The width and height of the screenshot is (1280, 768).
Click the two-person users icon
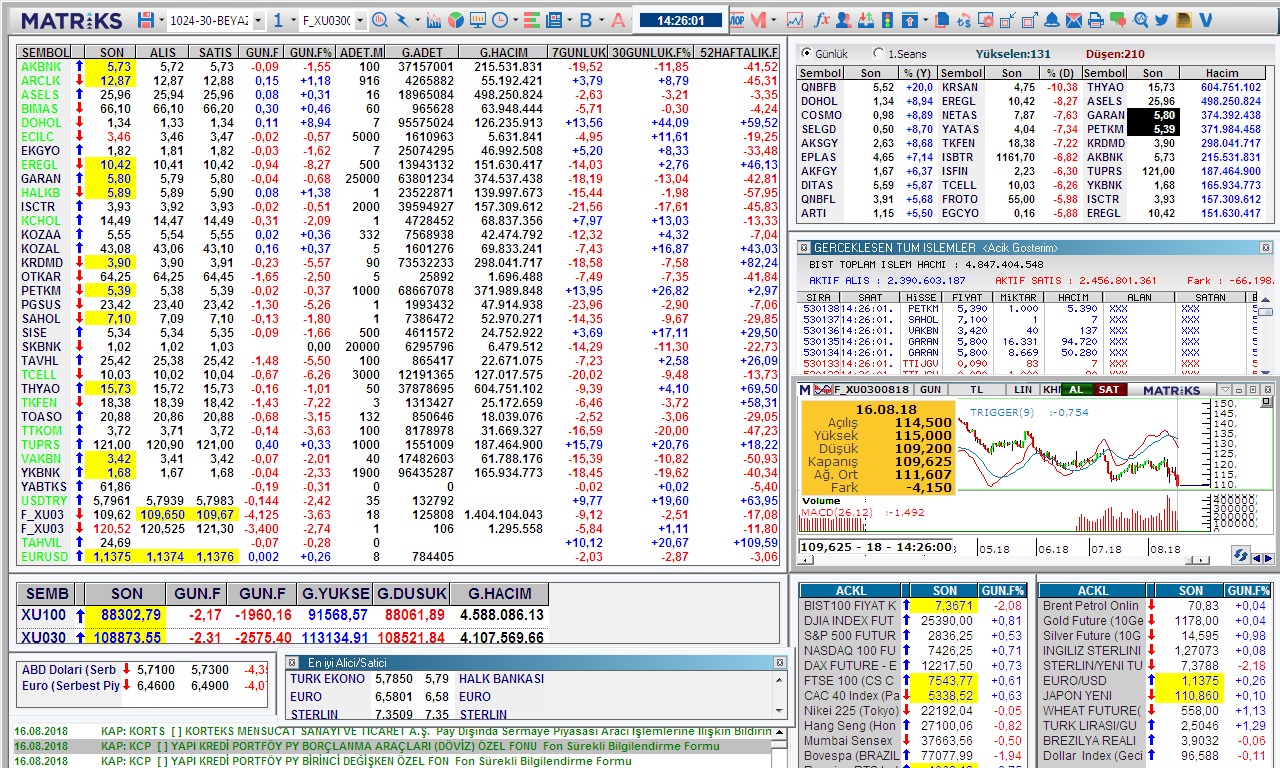coord(844,20)
